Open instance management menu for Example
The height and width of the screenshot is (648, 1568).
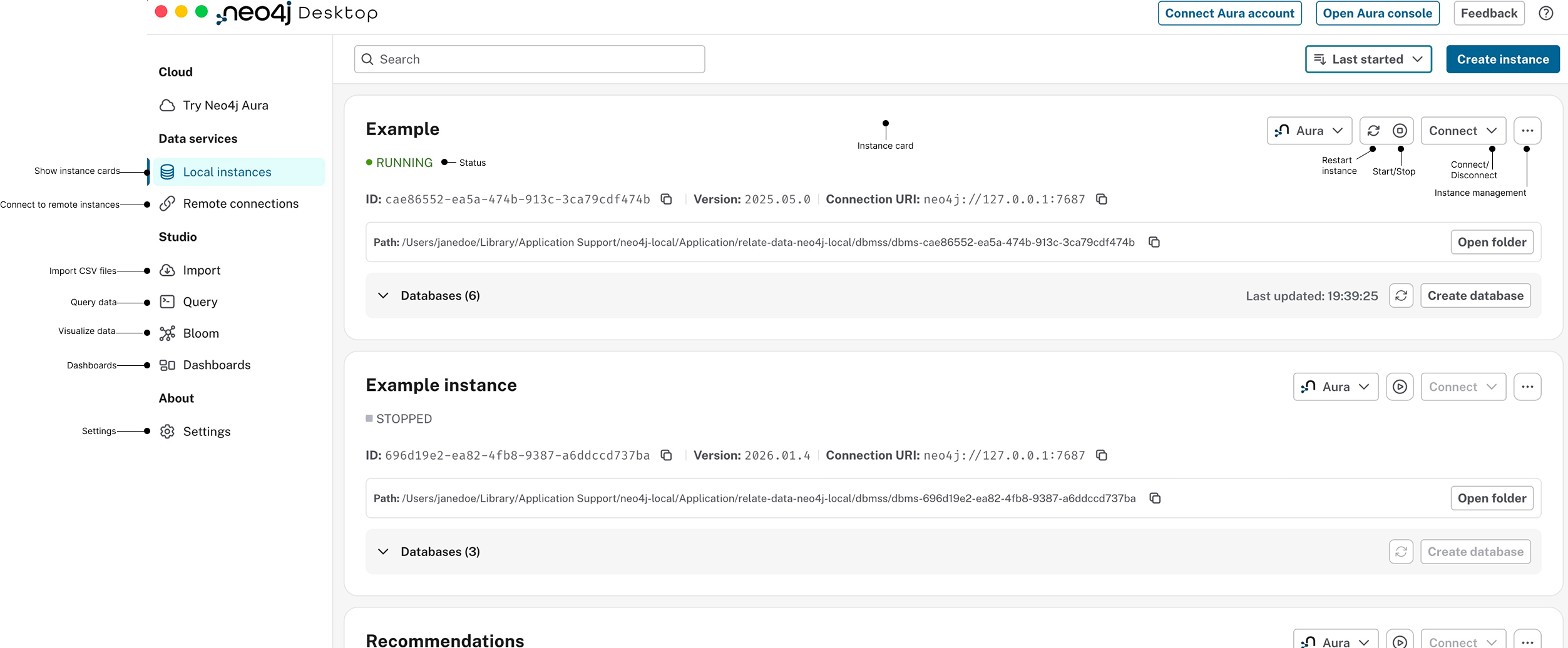[x=1527, y=131]
